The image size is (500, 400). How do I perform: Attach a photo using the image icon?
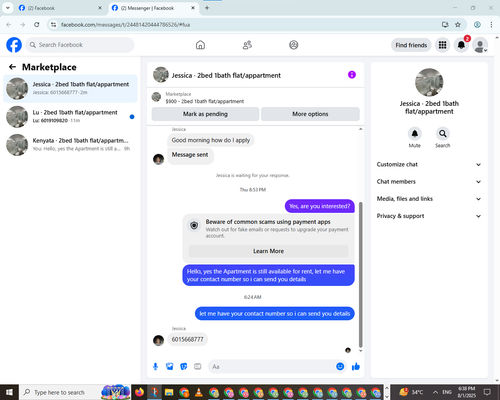click(x=170, y=367)
